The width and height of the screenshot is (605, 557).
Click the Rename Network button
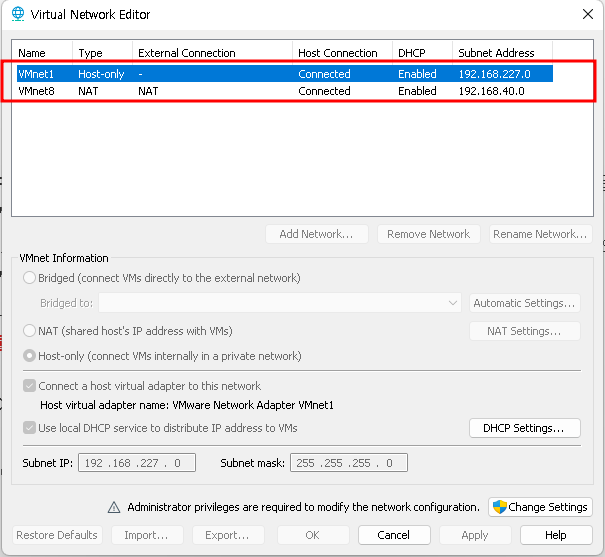coord(541,234)
